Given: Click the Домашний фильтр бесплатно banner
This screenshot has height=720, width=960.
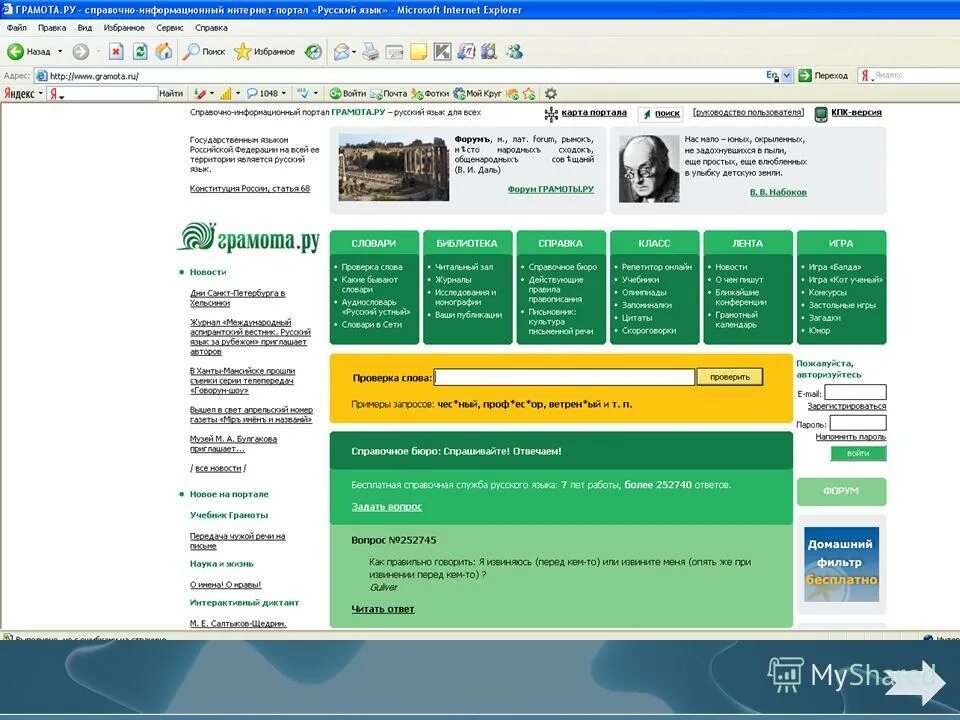Looking at the screenshot, I should point(841,564).
